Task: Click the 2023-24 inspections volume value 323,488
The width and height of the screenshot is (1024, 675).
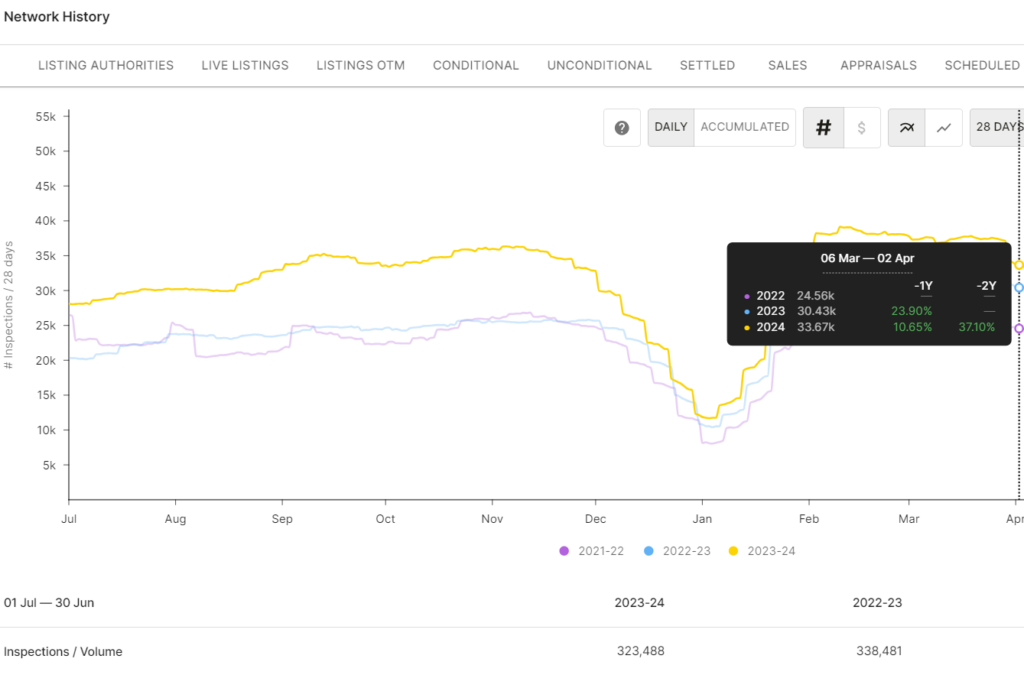Action: pos(639,651)
